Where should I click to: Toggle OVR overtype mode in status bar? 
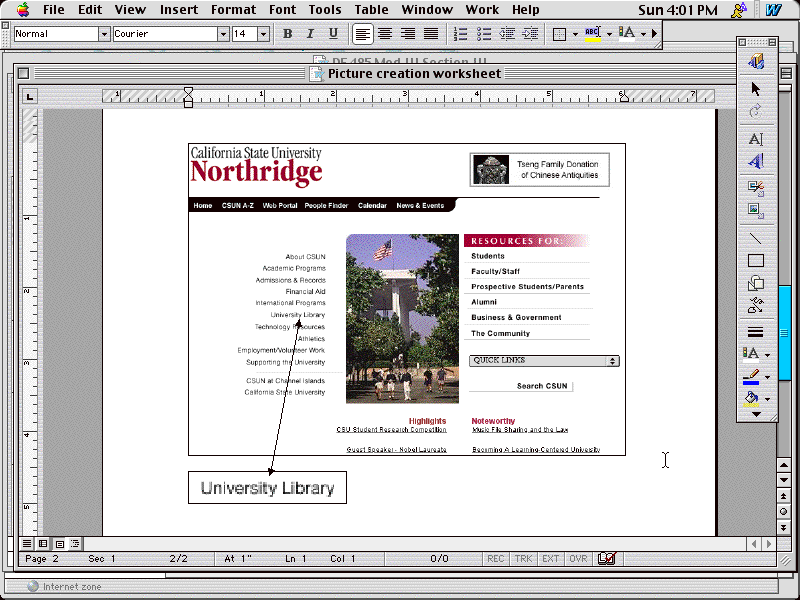[x=578, y=559]
